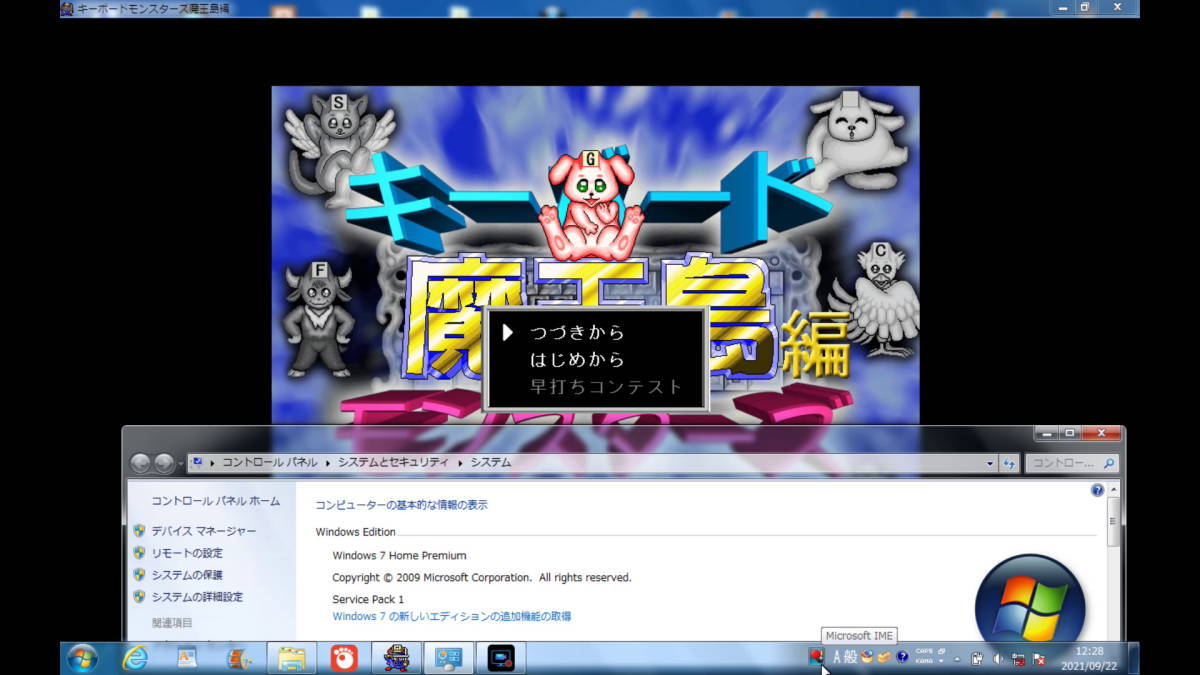
Task: Expand the arrow after コントロール パネル breadcrumb
Action: [x=328, y=463]
